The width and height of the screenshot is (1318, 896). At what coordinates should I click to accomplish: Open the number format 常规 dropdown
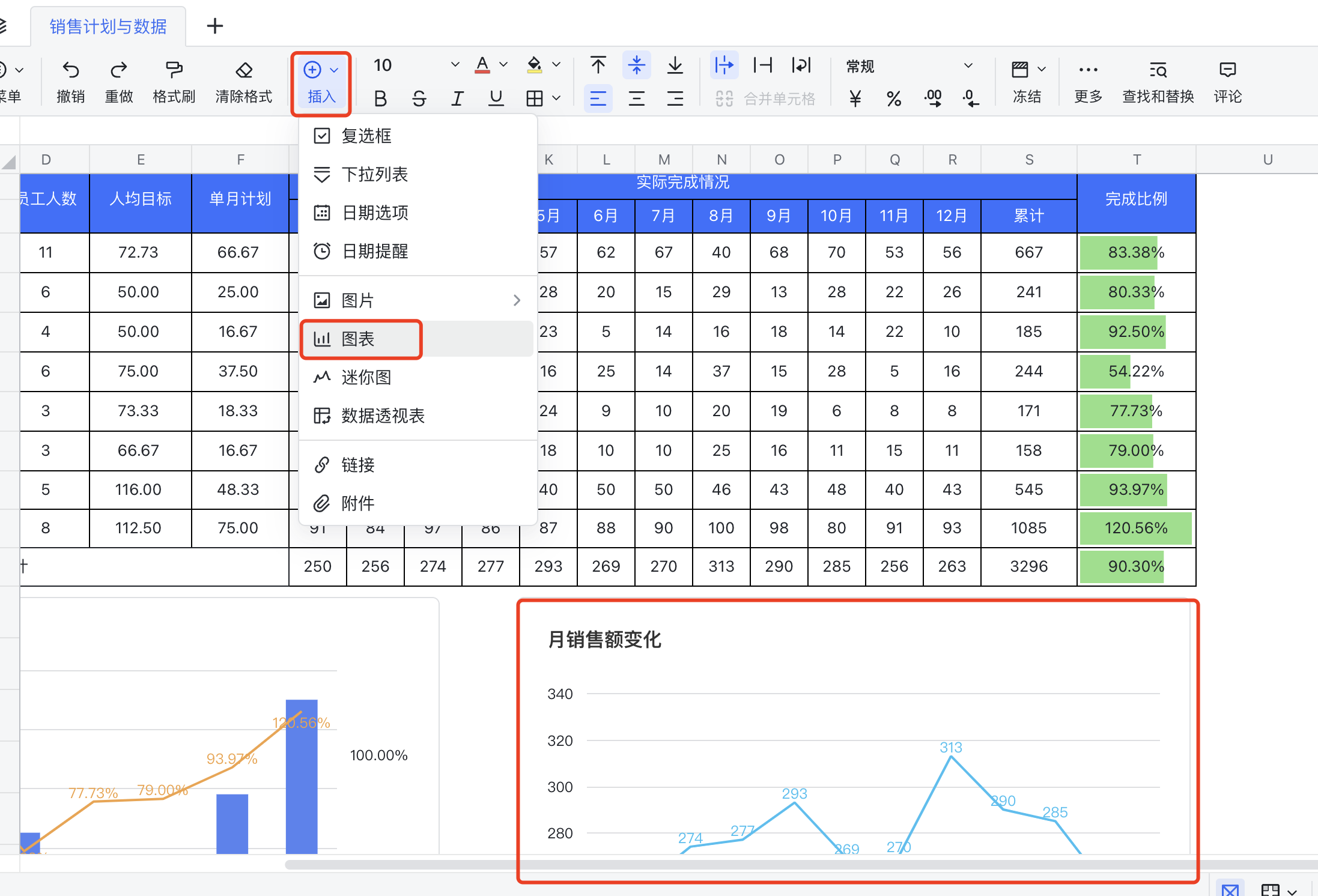point(968,65)
